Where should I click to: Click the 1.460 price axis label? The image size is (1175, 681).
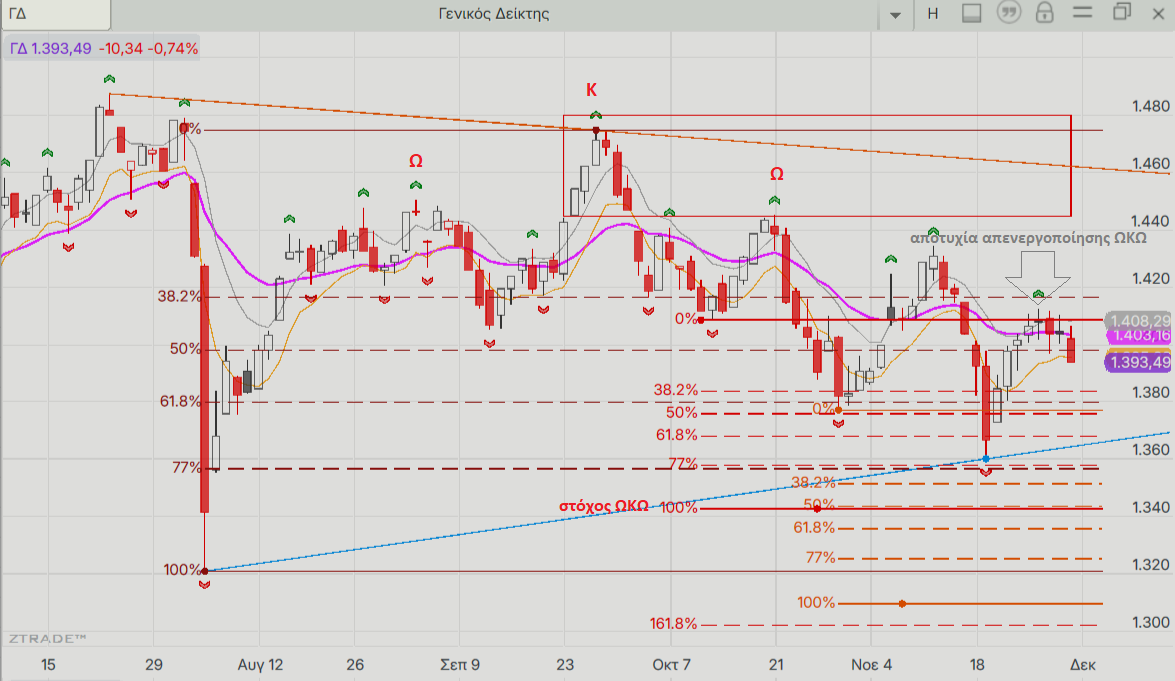coord(1150,163)
